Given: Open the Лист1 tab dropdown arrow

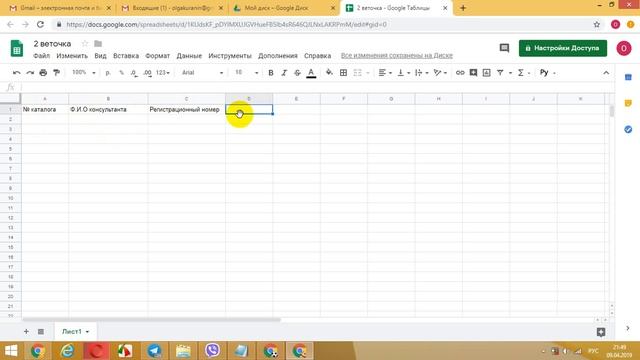Looking at the screenshot, I should (87, 332).
